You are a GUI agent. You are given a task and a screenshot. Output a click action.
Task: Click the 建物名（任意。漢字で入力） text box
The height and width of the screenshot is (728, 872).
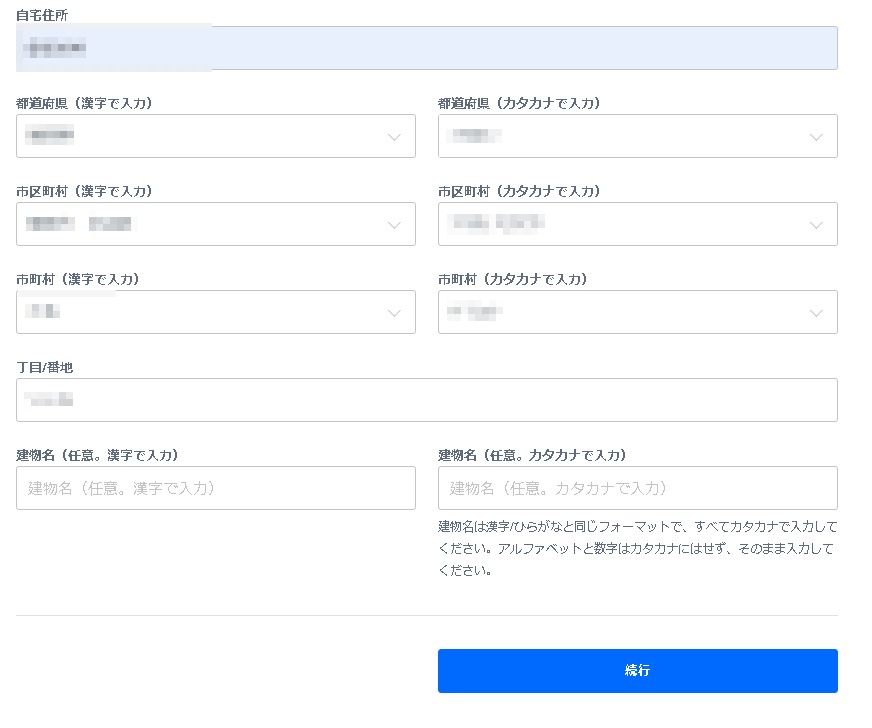pyautogui.click(x=215, y=488)
